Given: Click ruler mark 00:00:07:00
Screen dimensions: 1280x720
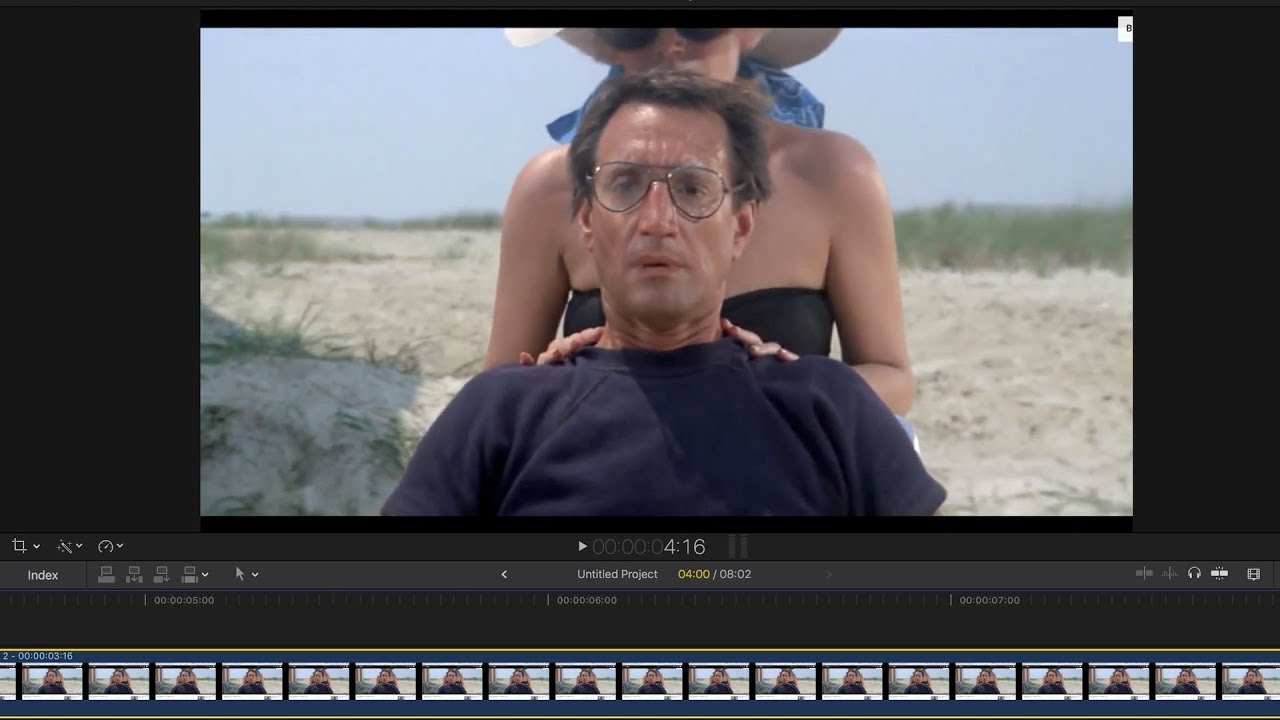Looking at the screenshot, I should click(990, 600).
